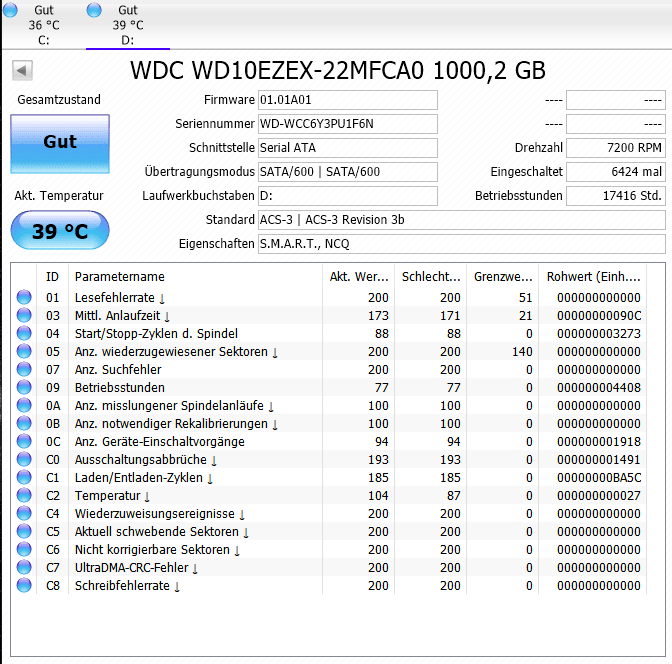Viewport: 672px width, 664px height.
Task: Click status orb for UltraDMA-CRC-Fehler row
Action: 24,567
